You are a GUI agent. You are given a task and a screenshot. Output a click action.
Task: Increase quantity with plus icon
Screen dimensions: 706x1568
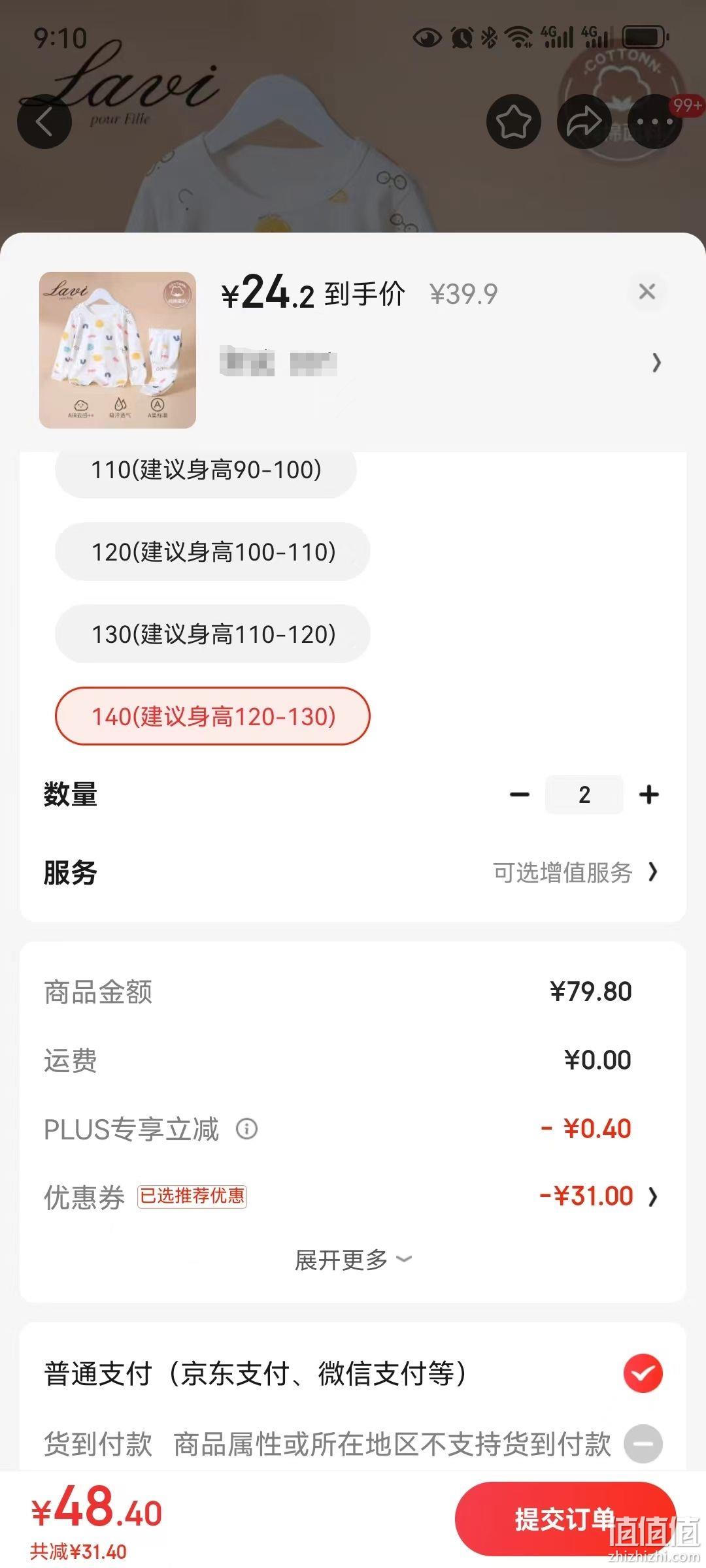pyautogui.click(x=649, y=794)
